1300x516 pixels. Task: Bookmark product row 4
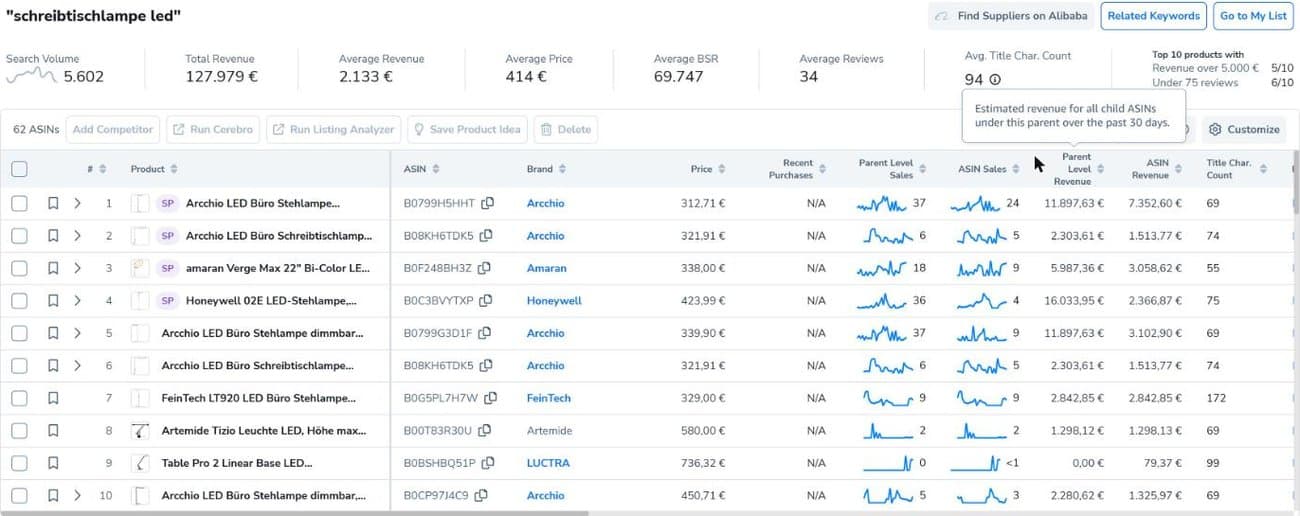(53, 301)
